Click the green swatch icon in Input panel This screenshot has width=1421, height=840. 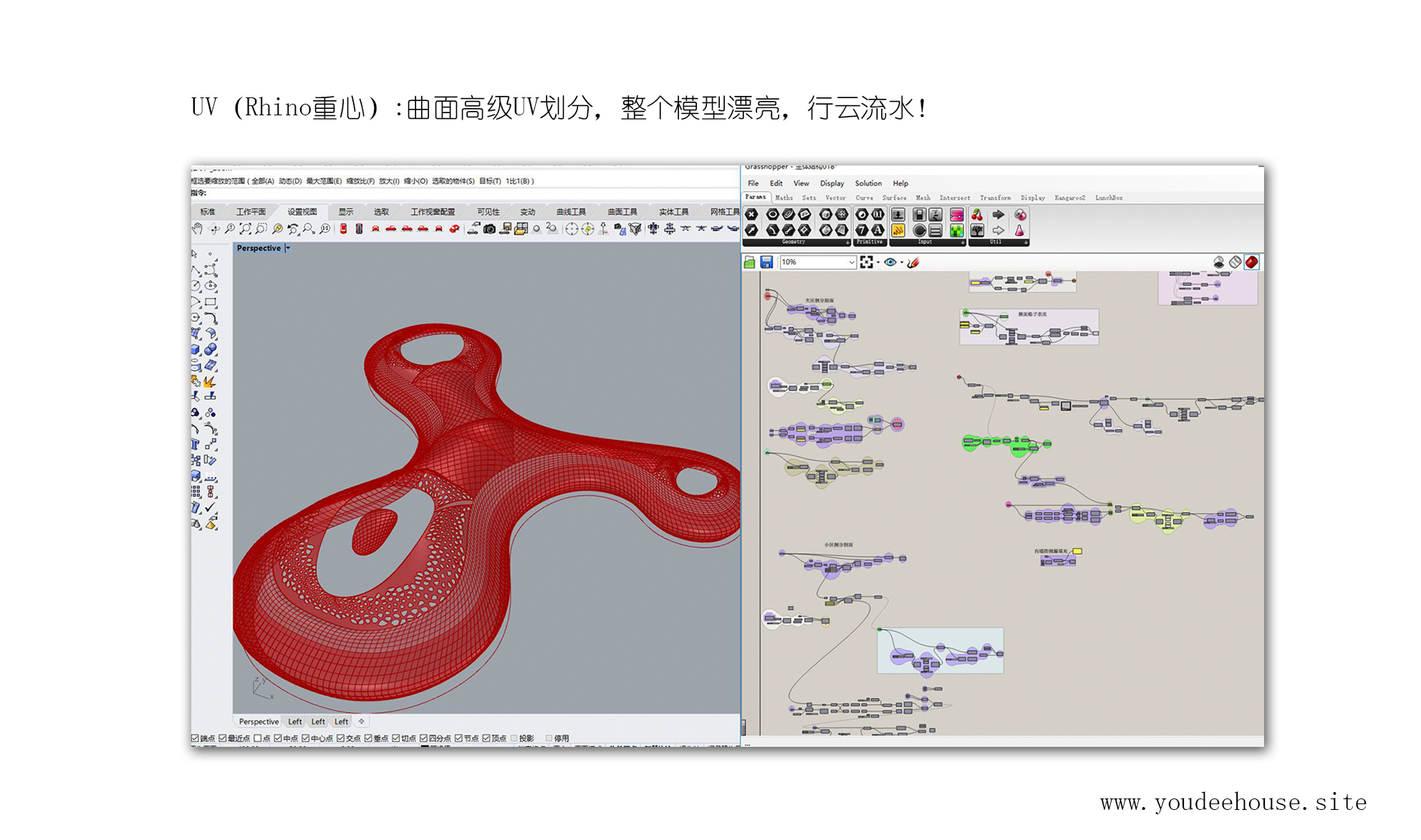tap(956, 231)
